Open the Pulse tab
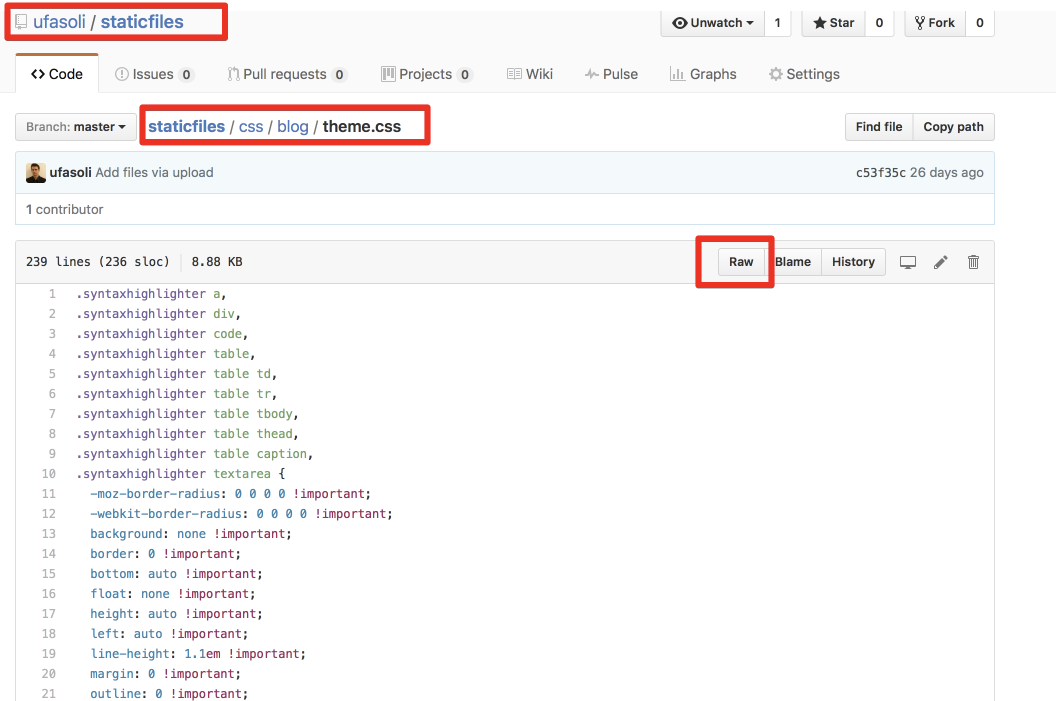Screen dimensions: 1056x701 coord(612,74)
